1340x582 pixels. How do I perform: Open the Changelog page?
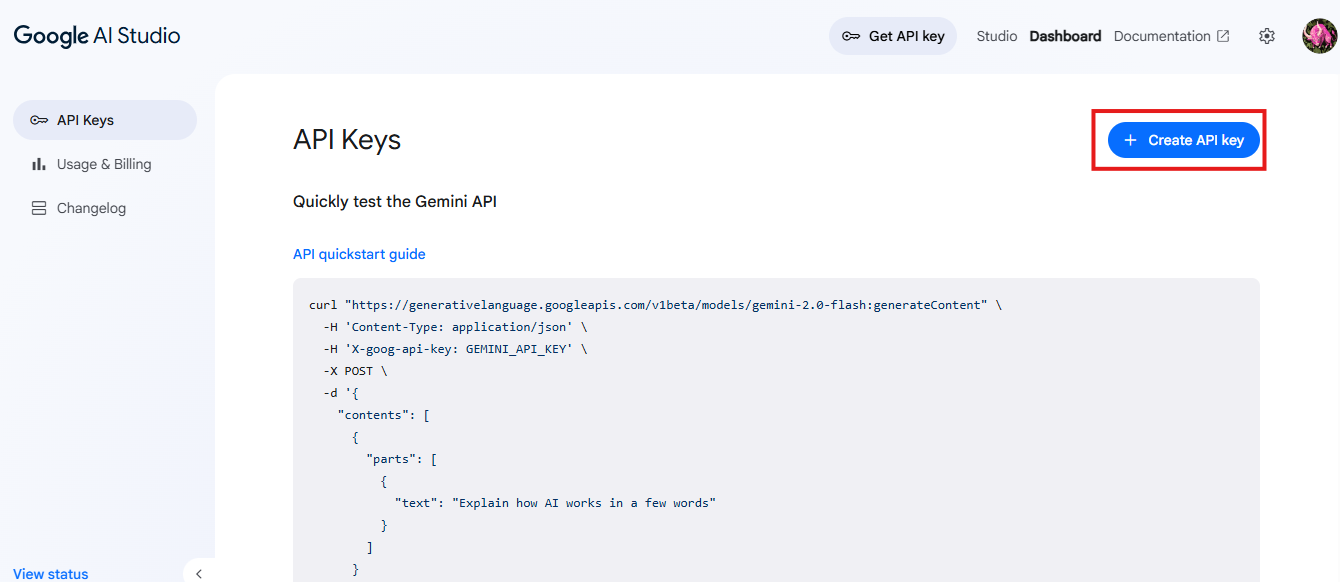click(105, 208)
